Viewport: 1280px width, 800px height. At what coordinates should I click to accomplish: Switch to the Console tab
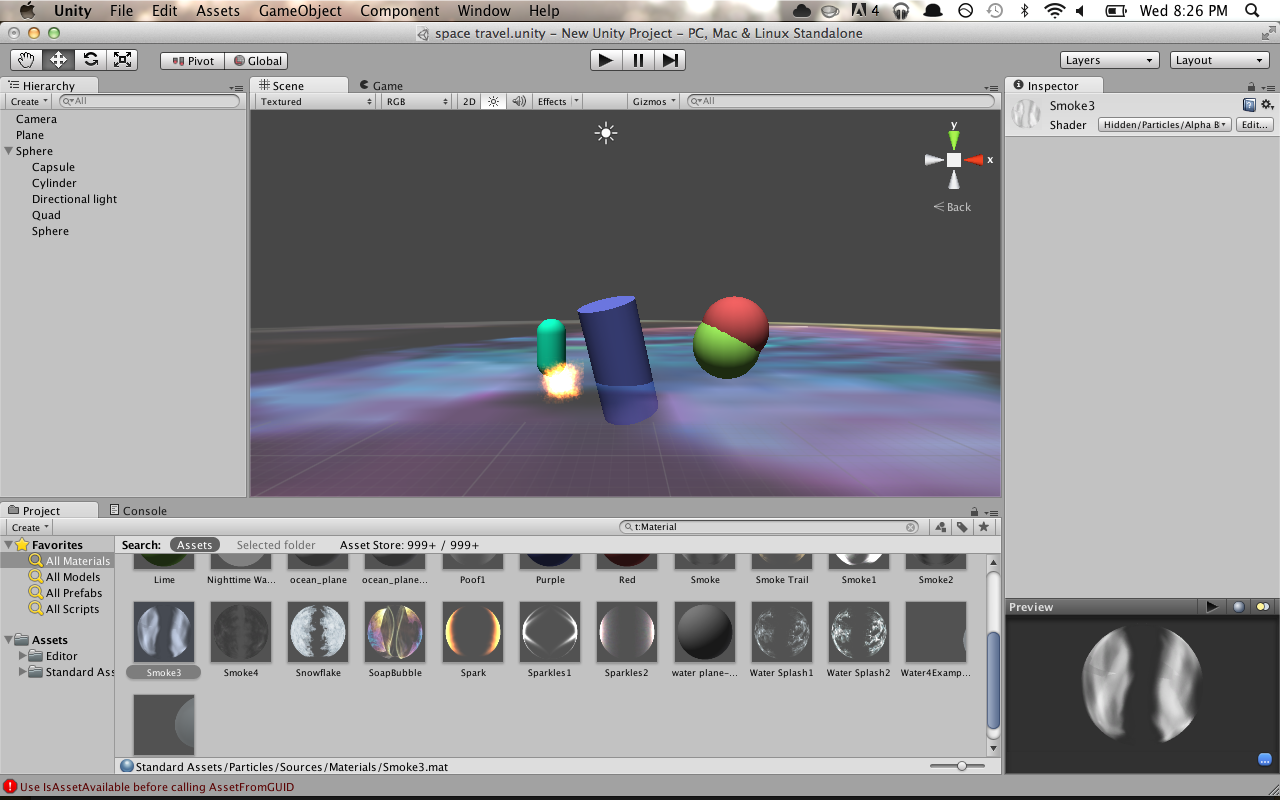pos(138,510)
